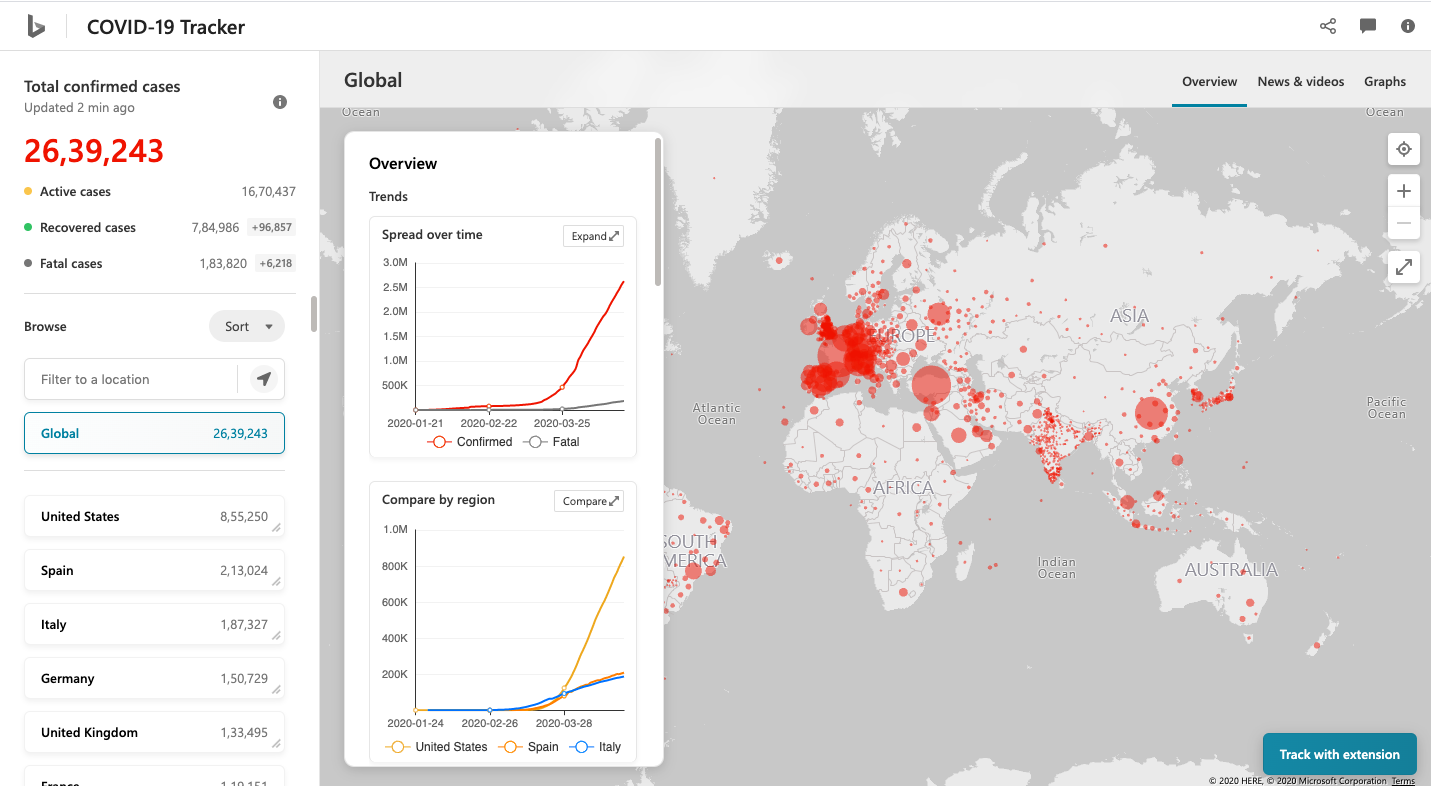Select the United Kingdom row
Screen dimensions: 1431x786
[154, 733]
